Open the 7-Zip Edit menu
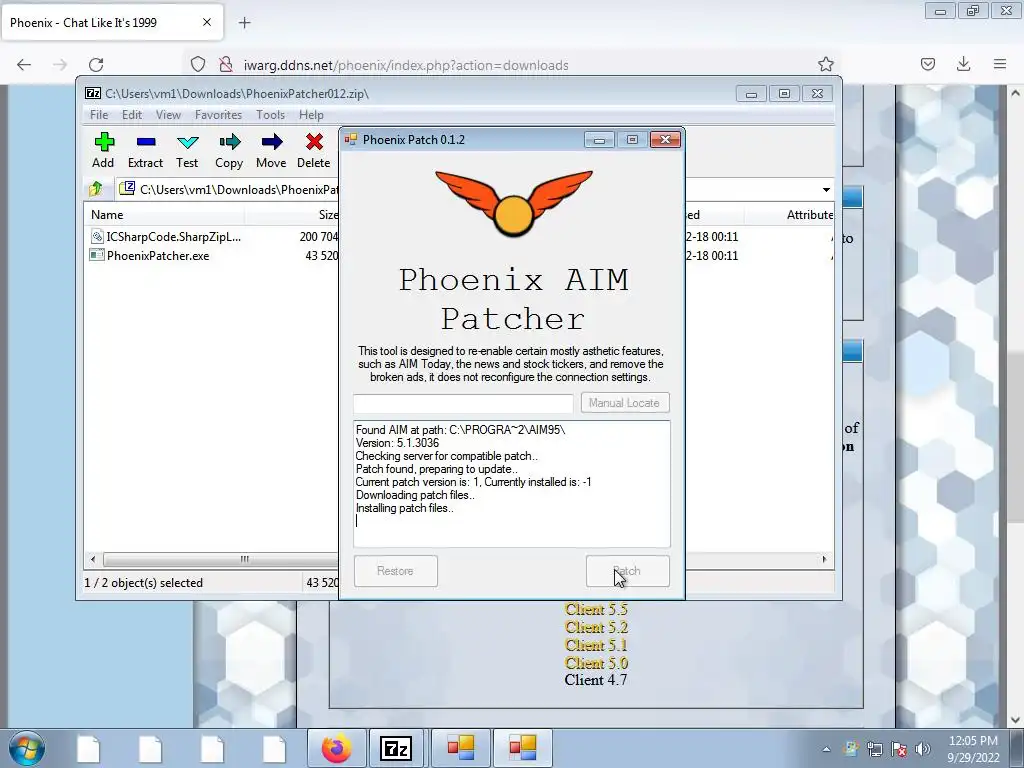This screenshot has height=768, width=1024. click(x=132, y=115)
